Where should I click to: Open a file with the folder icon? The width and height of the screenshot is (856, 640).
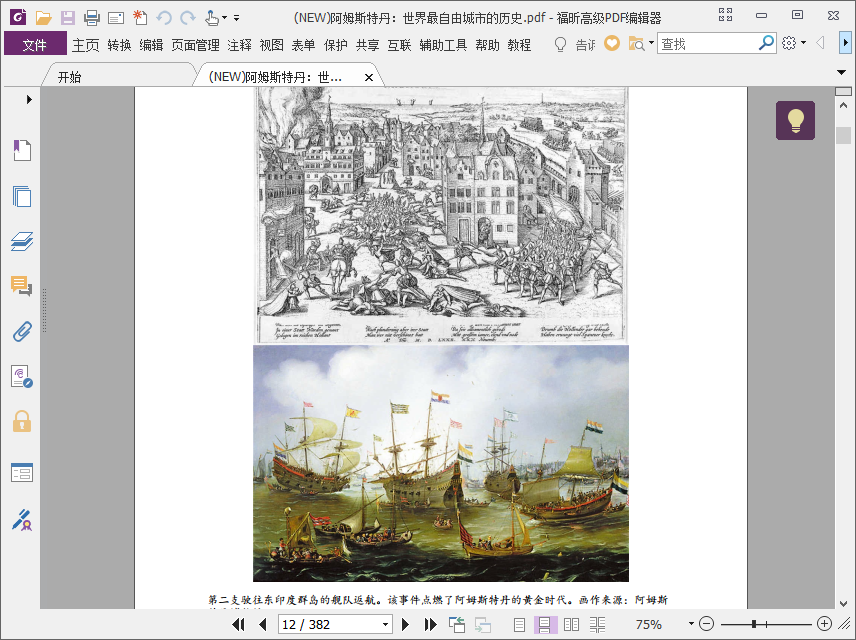44,18
